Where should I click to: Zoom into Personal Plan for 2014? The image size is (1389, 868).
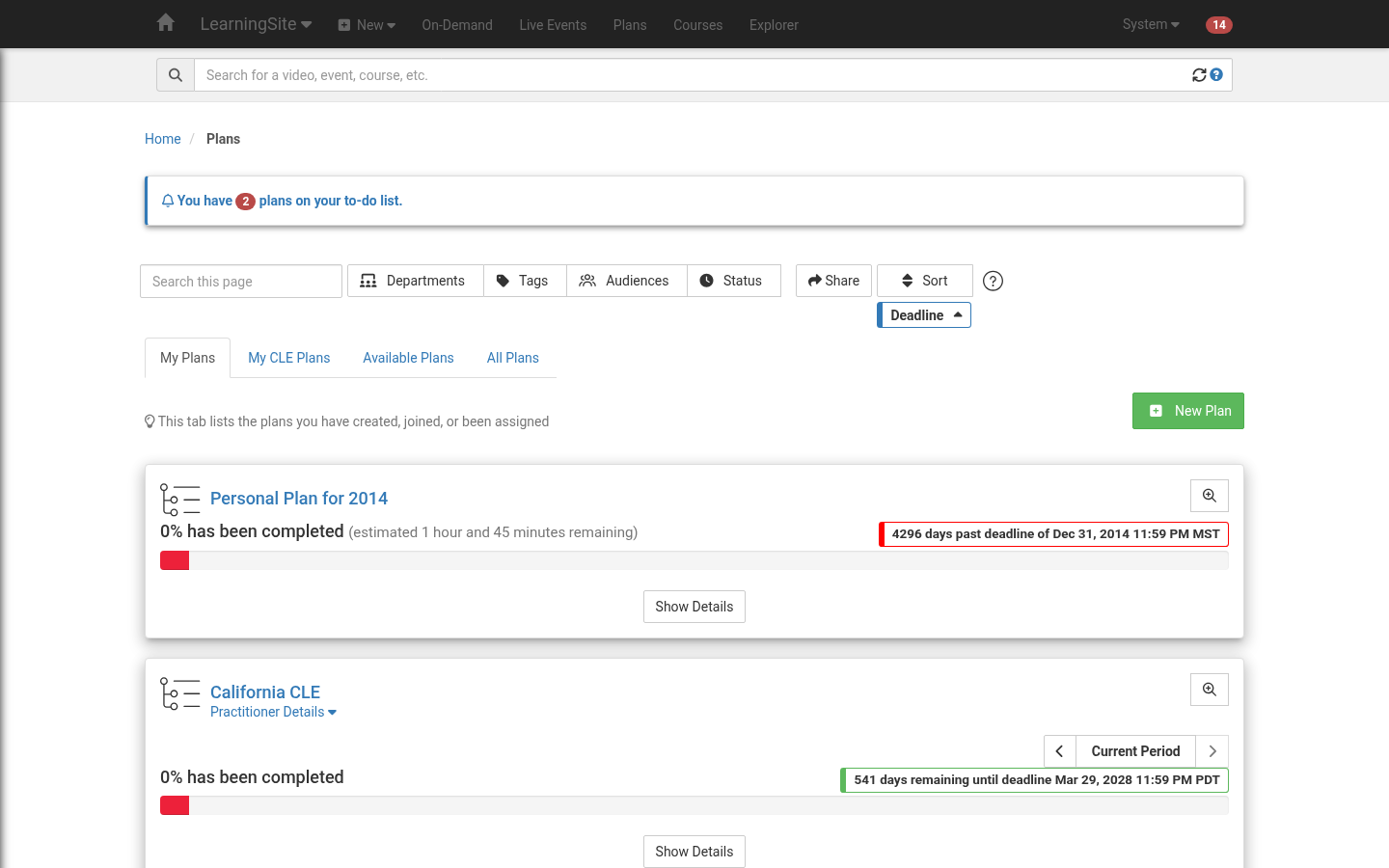pyautogui.click(x=1210, y=496)
